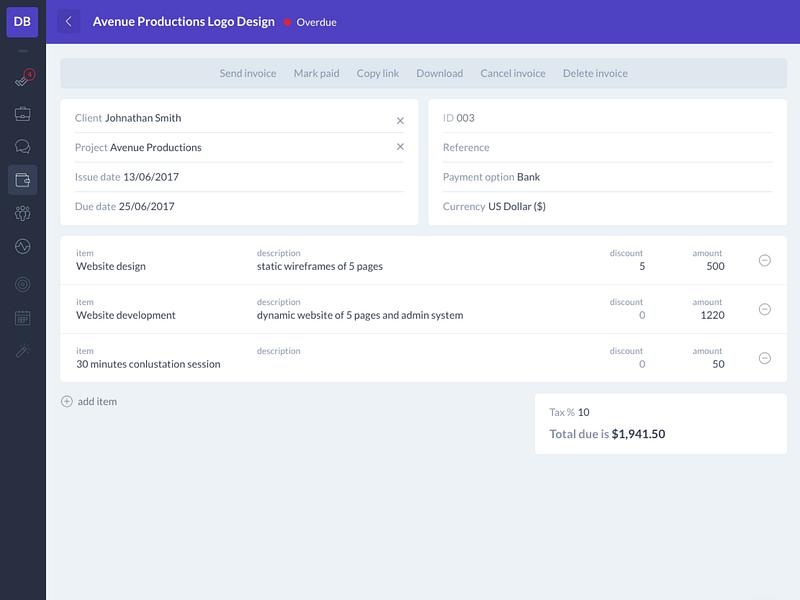
Task: Select the wallet invoices icon in sidebar
Action: 22,180
